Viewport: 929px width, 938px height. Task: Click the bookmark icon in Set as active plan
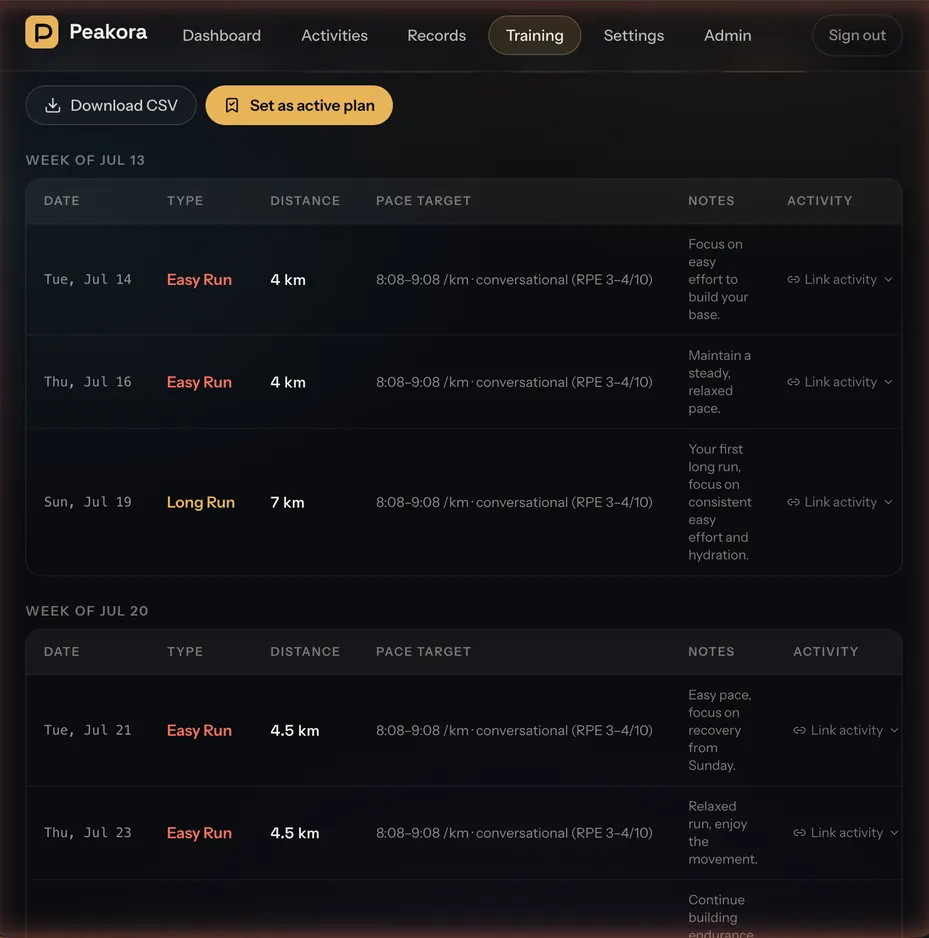tap(232, 105)
